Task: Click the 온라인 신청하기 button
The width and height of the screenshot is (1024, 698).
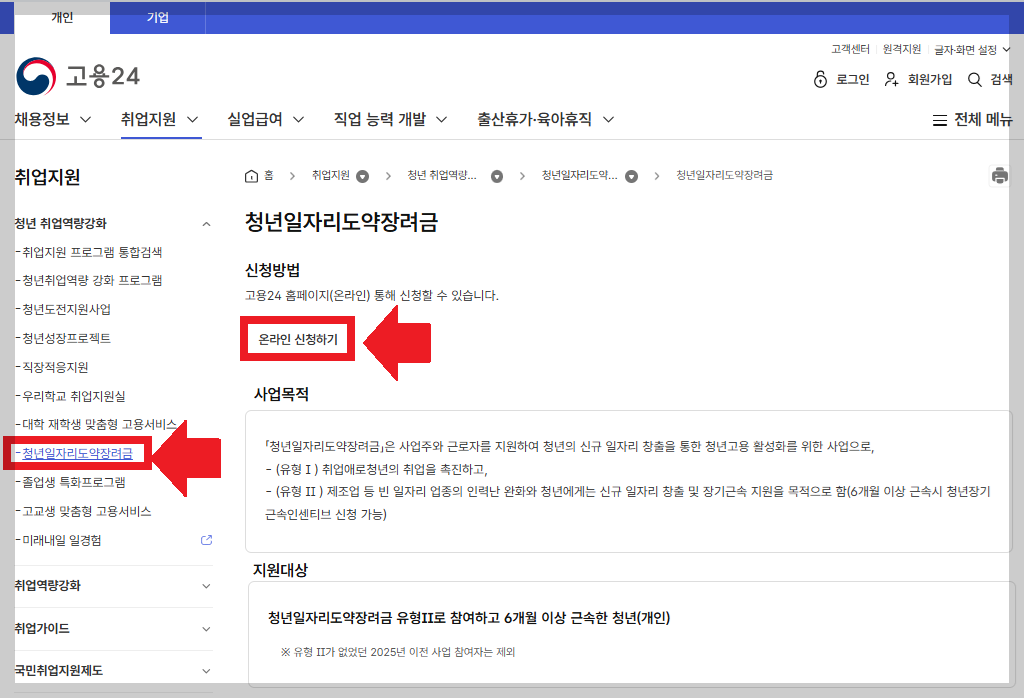Action: (x=298, y=339)
